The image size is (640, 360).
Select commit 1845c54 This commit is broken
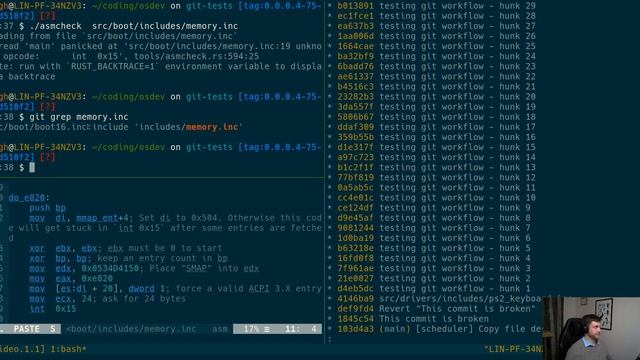click(x=413, y=319)
